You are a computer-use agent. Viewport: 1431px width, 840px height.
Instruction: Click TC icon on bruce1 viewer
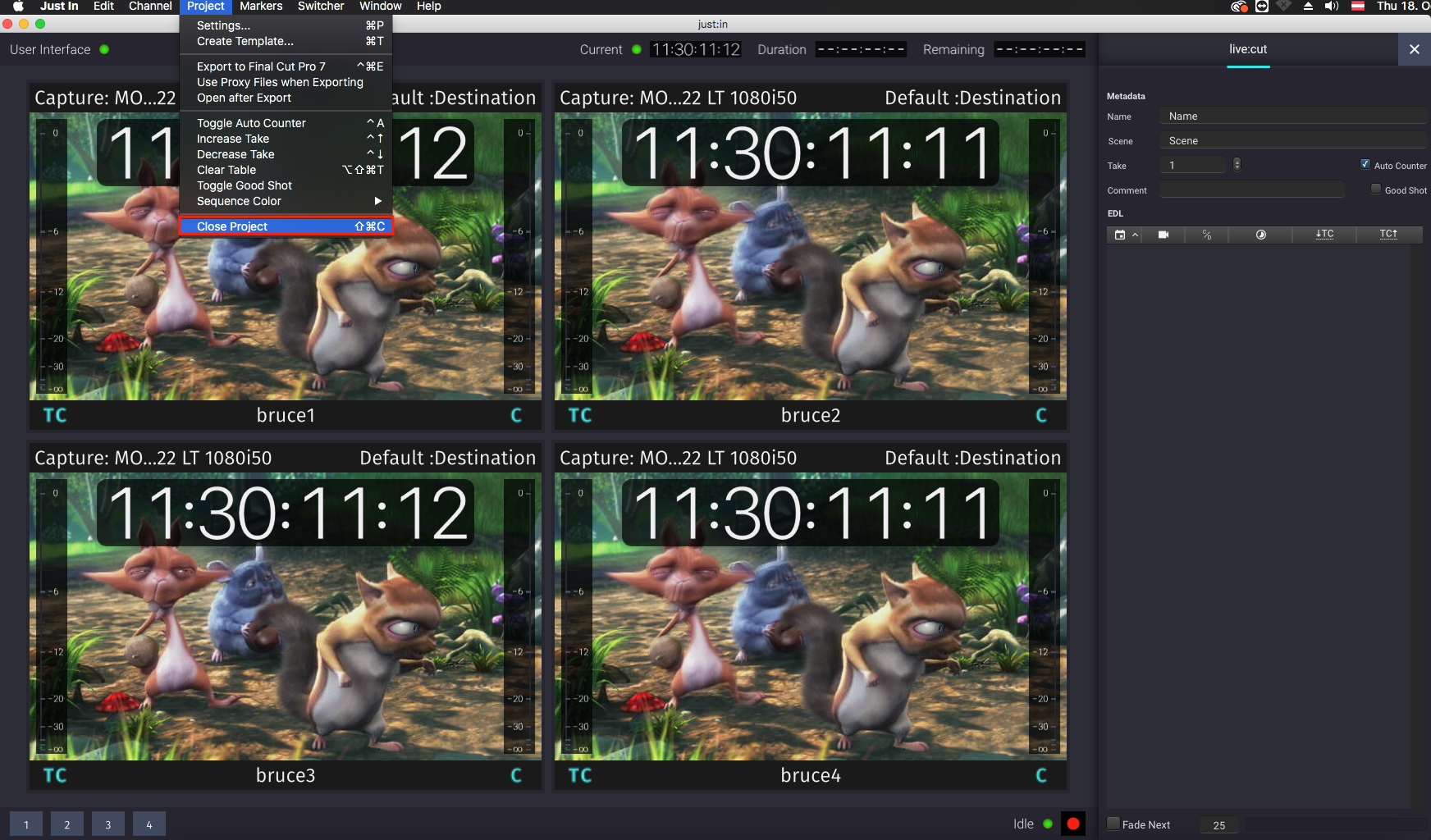pos(55,415)
